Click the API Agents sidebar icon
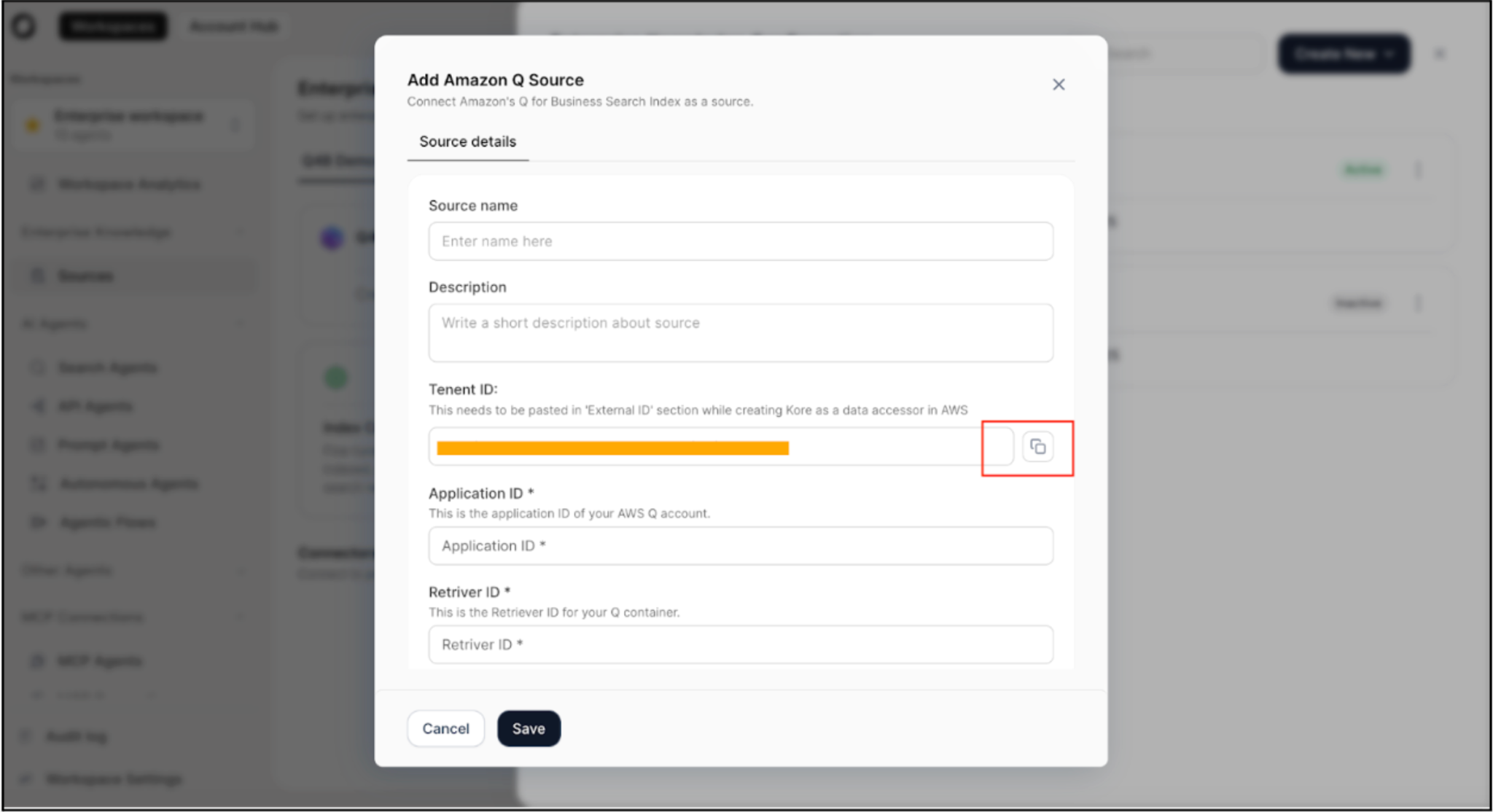Viewport: 1493px width, 812px height. click(x=37, y=406)
